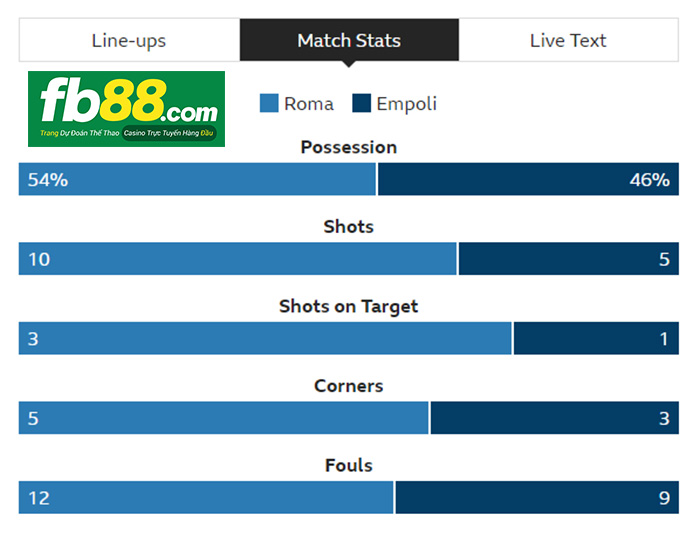Click the Shots on Target heading

[349, 307]
